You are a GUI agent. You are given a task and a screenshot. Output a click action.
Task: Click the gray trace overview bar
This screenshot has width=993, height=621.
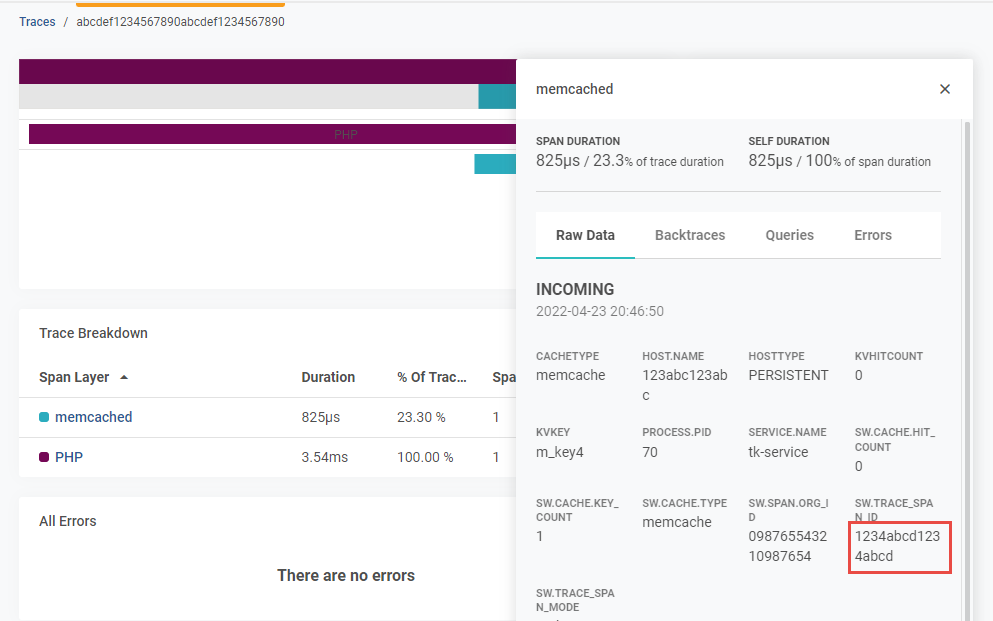248,97
